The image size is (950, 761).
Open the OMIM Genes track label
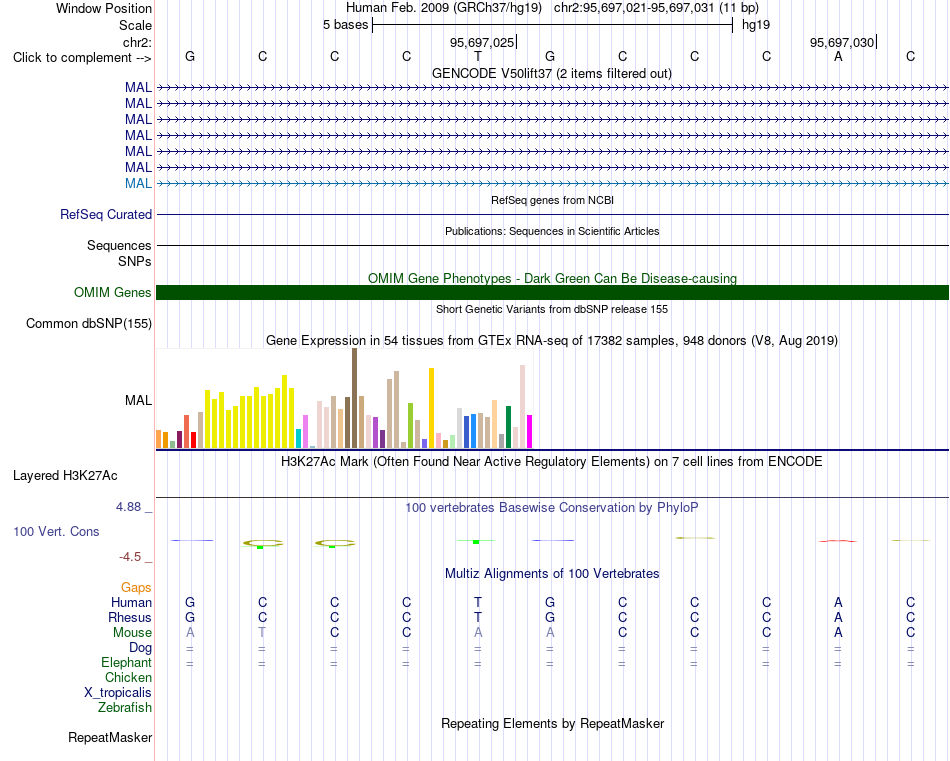112,293
